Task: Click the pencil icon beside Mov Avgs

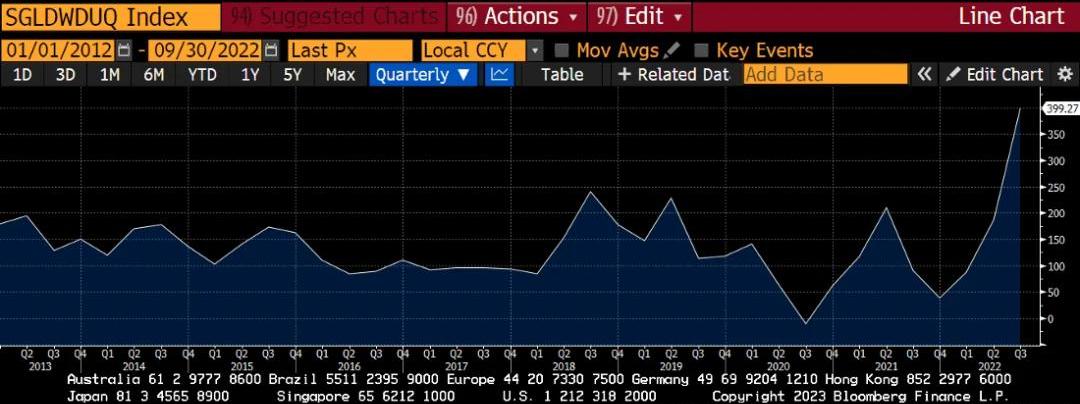Action: 672,50
